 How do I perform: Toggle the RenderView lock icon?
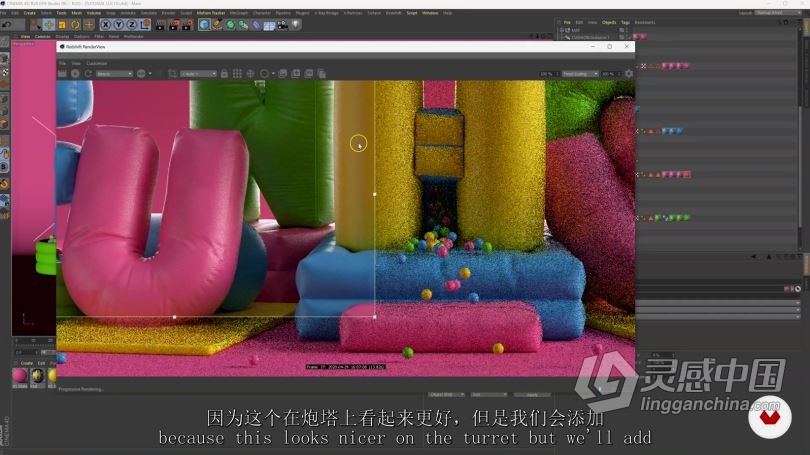224,74
